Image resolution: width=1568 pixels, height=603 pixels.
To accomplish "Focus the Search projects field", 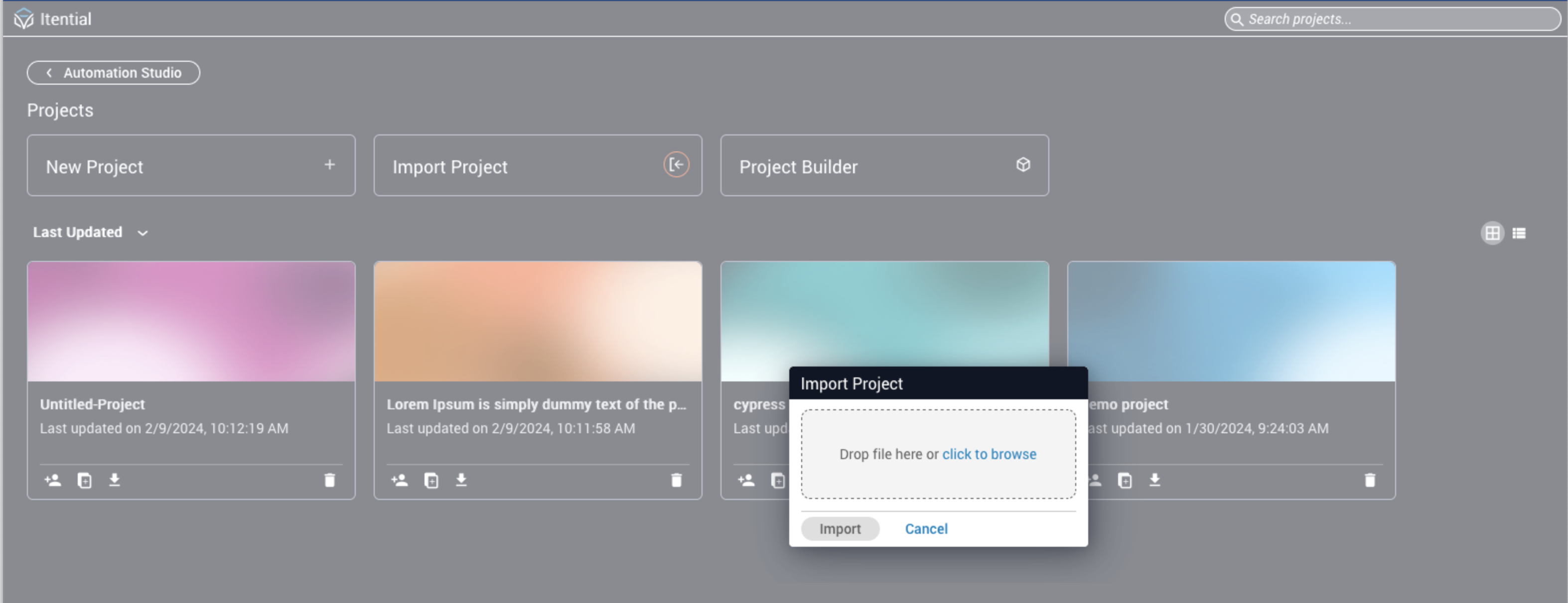I will coord(1394,19).
